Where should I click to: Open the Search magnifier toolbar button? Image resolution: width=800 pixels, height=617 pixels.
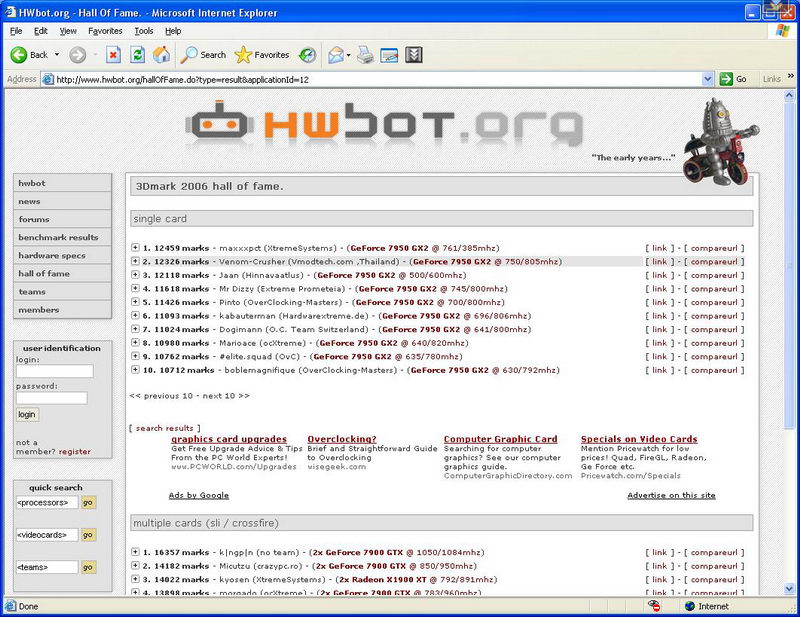[203, 55]
